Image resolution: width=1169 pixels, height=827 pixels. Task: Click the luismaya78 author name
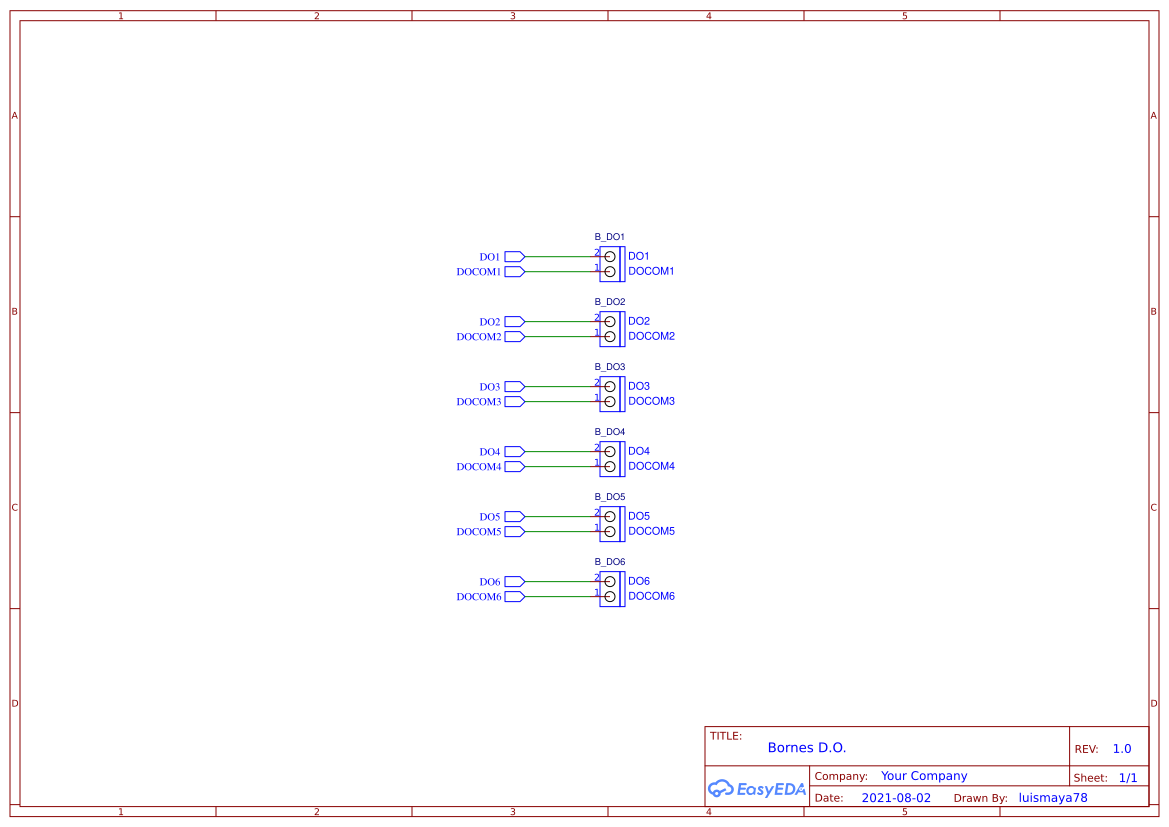click(1052, 797)
